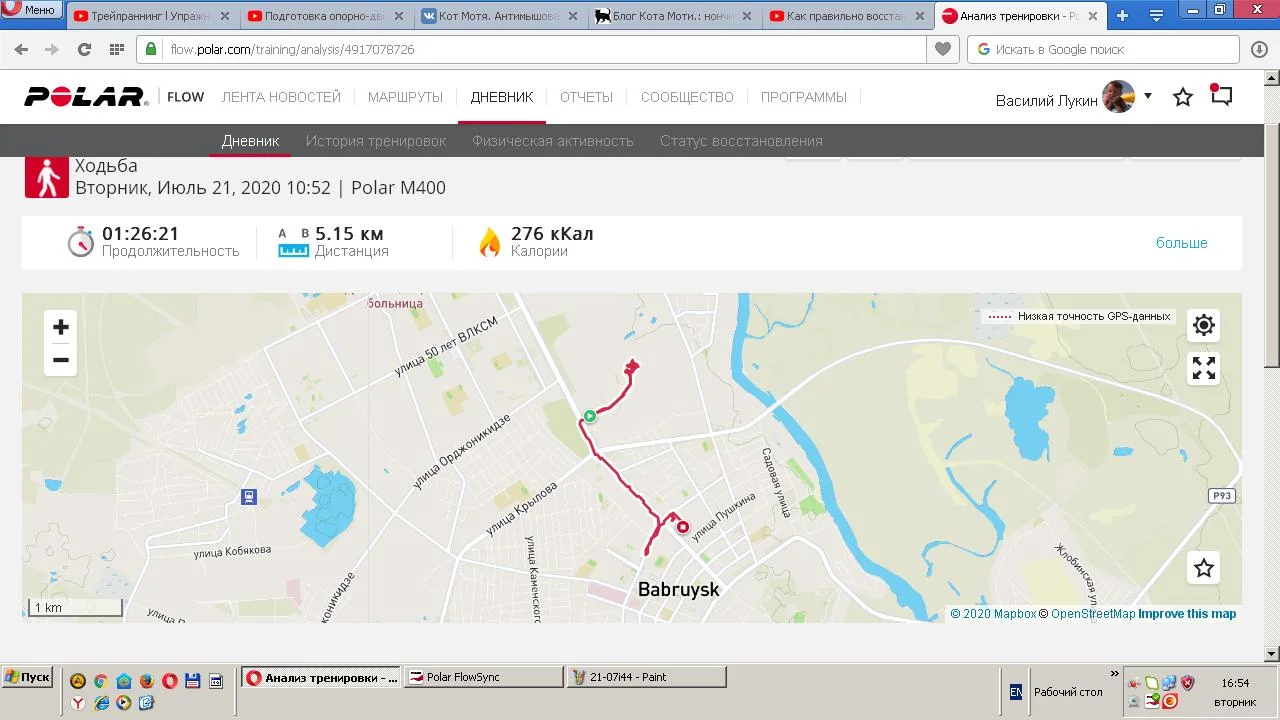Switch to Polar FlowSync taskbar window

pos(485,677)
